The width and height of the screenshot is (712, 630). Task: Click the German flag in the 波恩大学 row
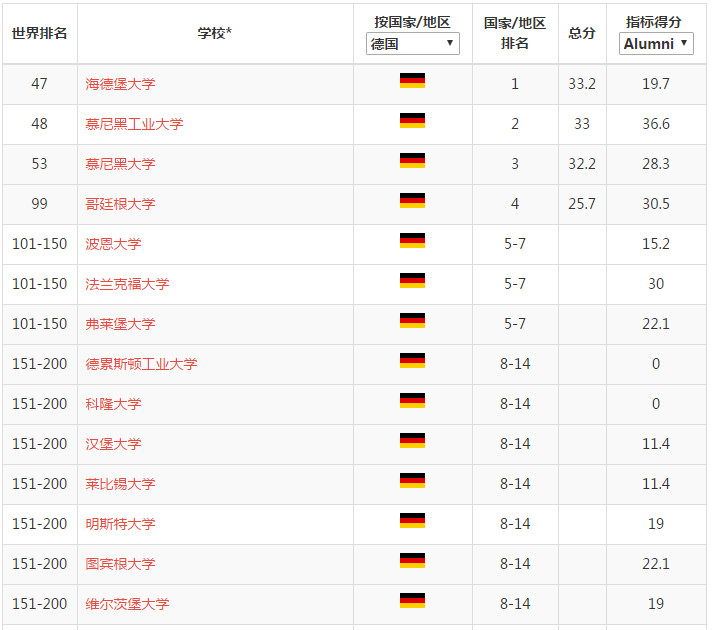point(412,240)
